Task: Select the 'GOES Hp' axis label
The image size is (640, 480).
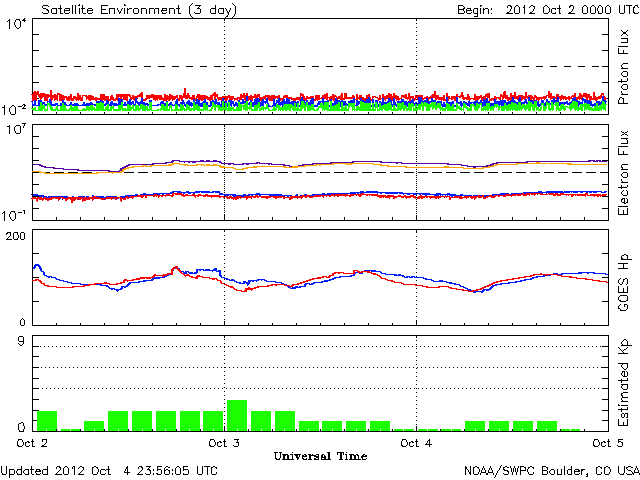Action: point(623,283)
